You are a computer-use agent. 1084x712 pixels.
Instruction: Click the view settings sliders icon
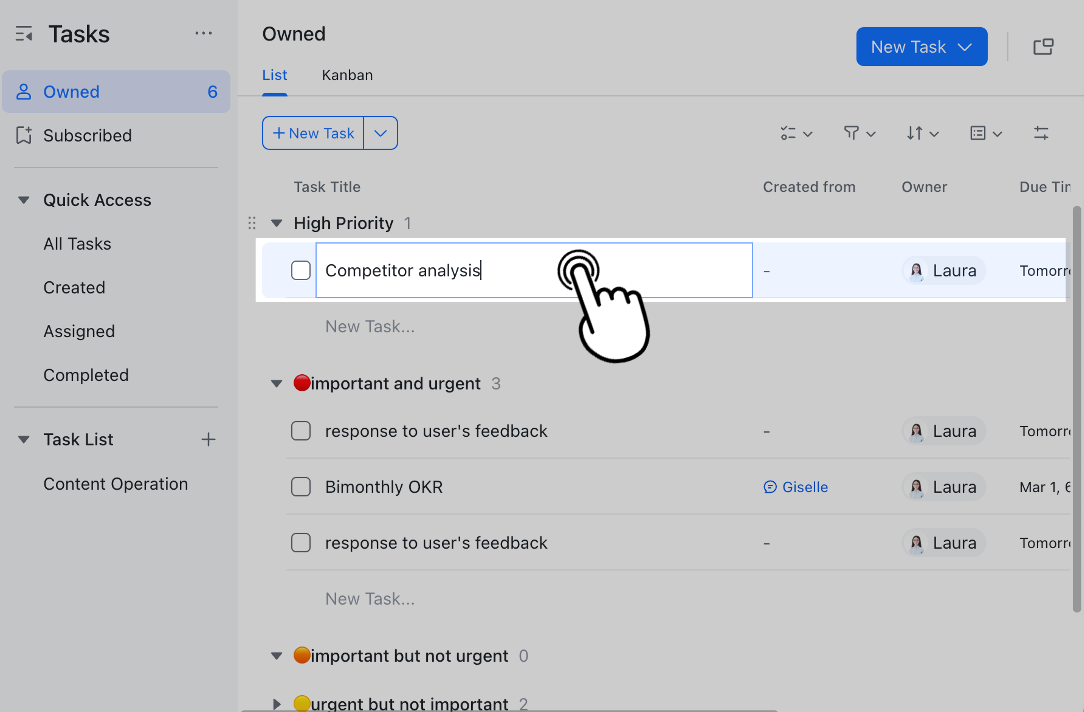[x=1041, y=132]
